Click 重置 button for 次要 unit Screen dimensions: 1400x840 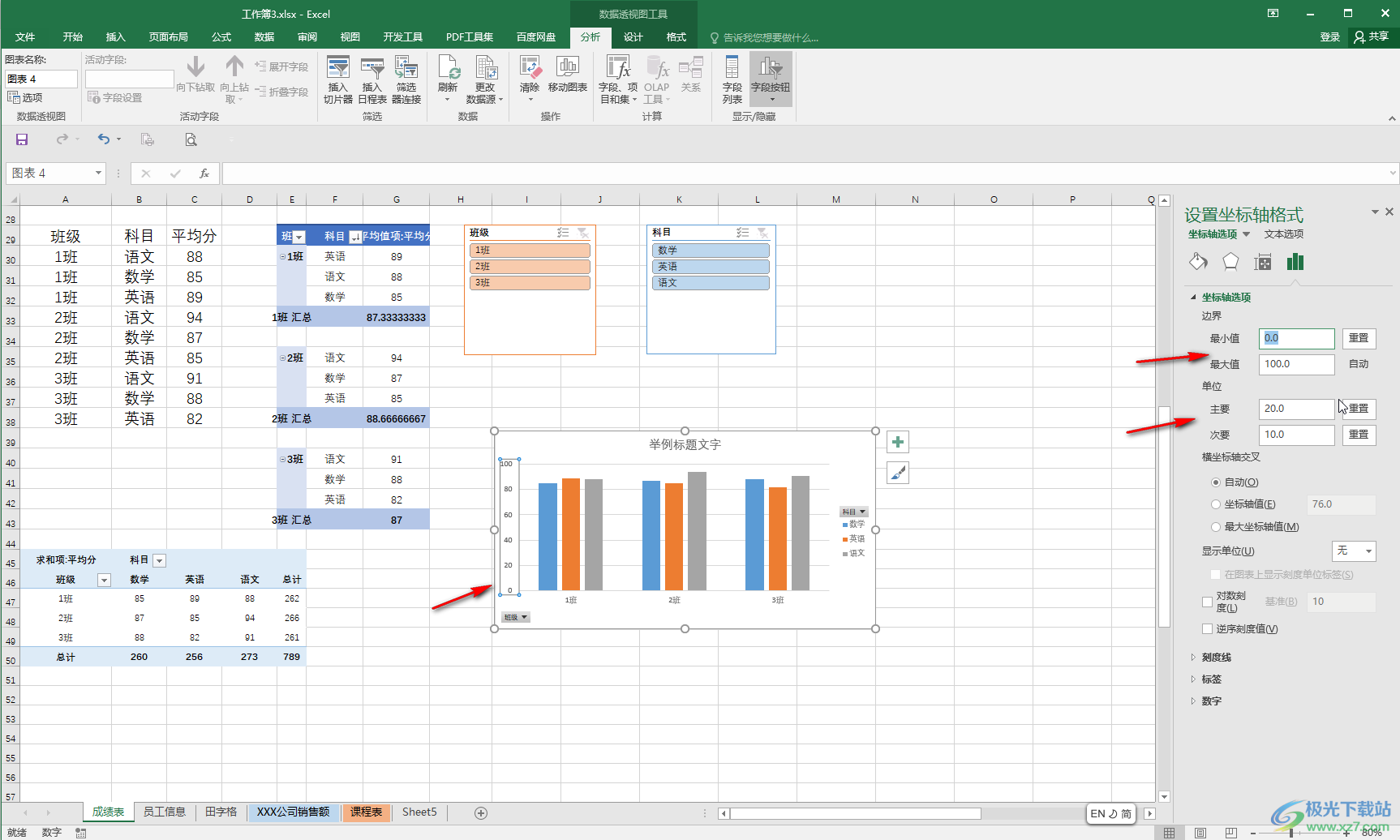coord(1359,435)
